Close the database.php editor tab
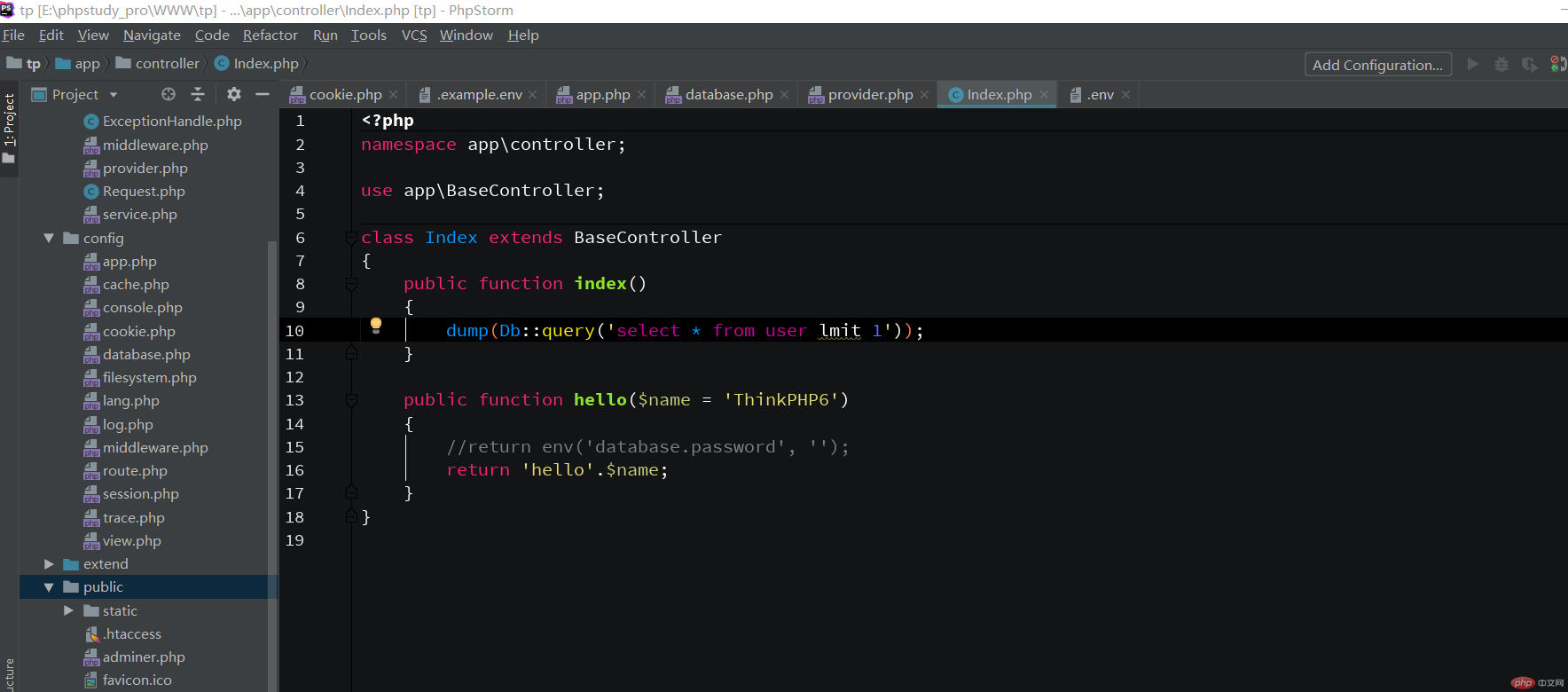1568x692 pixels. [x=784, y=95]
